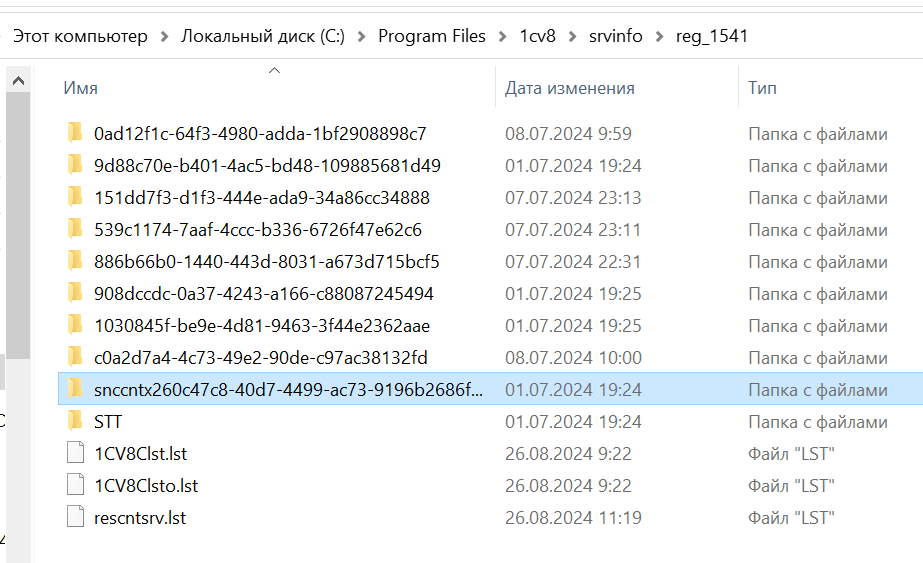Go to Program Files in breadcrumb path

point(431,37)
